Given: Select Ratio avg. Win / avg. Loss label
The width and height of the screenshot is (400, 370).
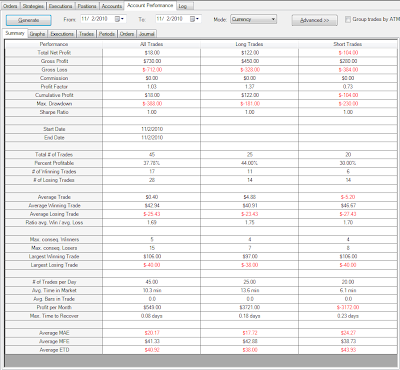Looking at the screenshot, I should pyautogui.click(x=54, y=223).
